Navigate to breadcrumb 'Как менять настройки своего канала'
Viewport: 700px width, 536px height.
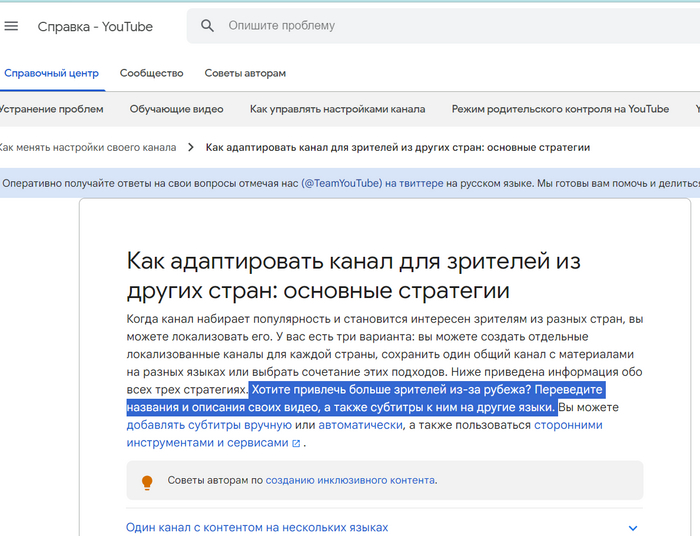pos(87,147)
